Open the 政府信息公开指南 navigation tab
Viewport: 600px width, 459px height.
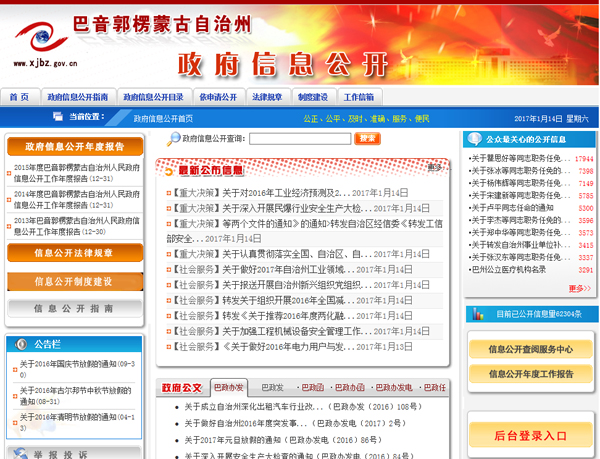[77, 97]
